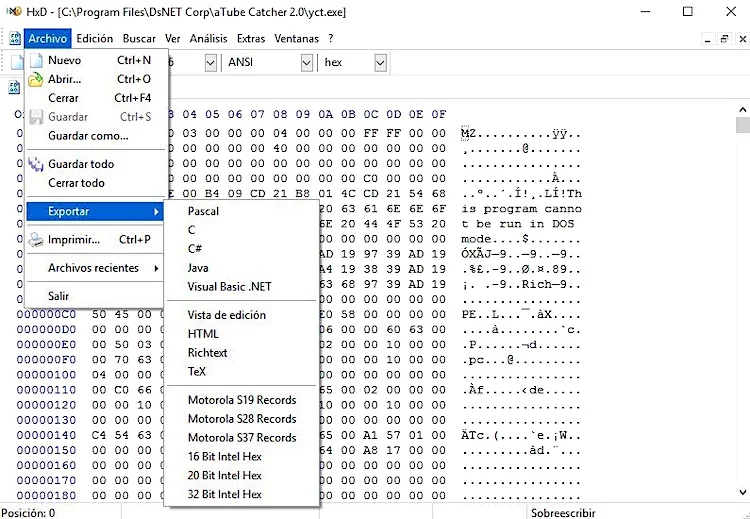Click Sobreescribir in status bar

[563, 513]
